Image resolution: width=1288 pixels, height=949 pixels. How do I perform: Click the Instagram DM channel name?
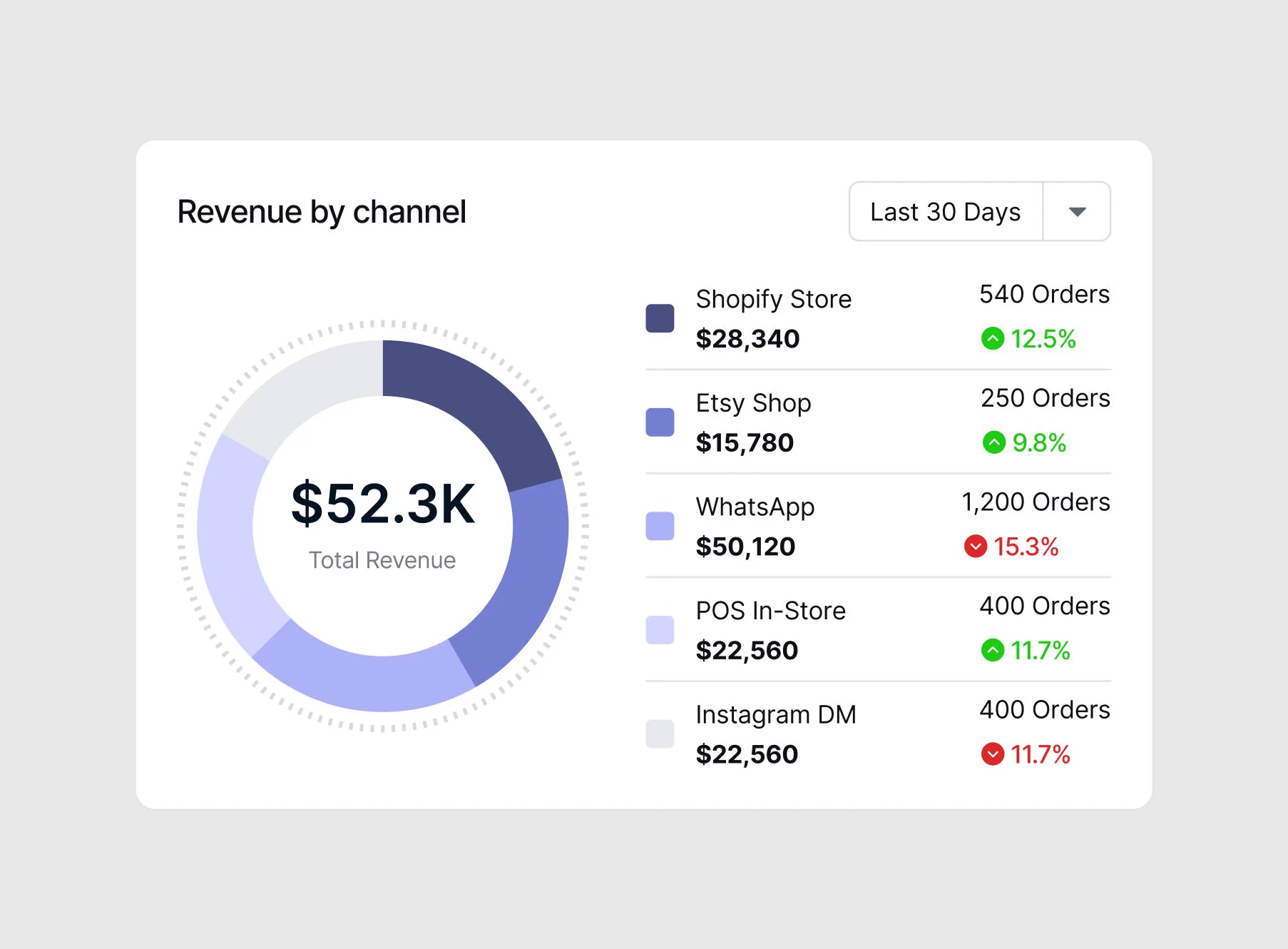click(x=776, y=714)
